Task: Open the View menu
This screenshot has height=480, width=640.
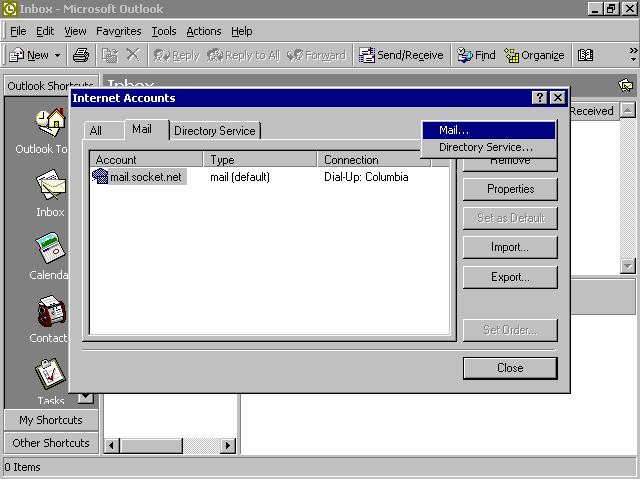Action: click(x=75, y=31)
